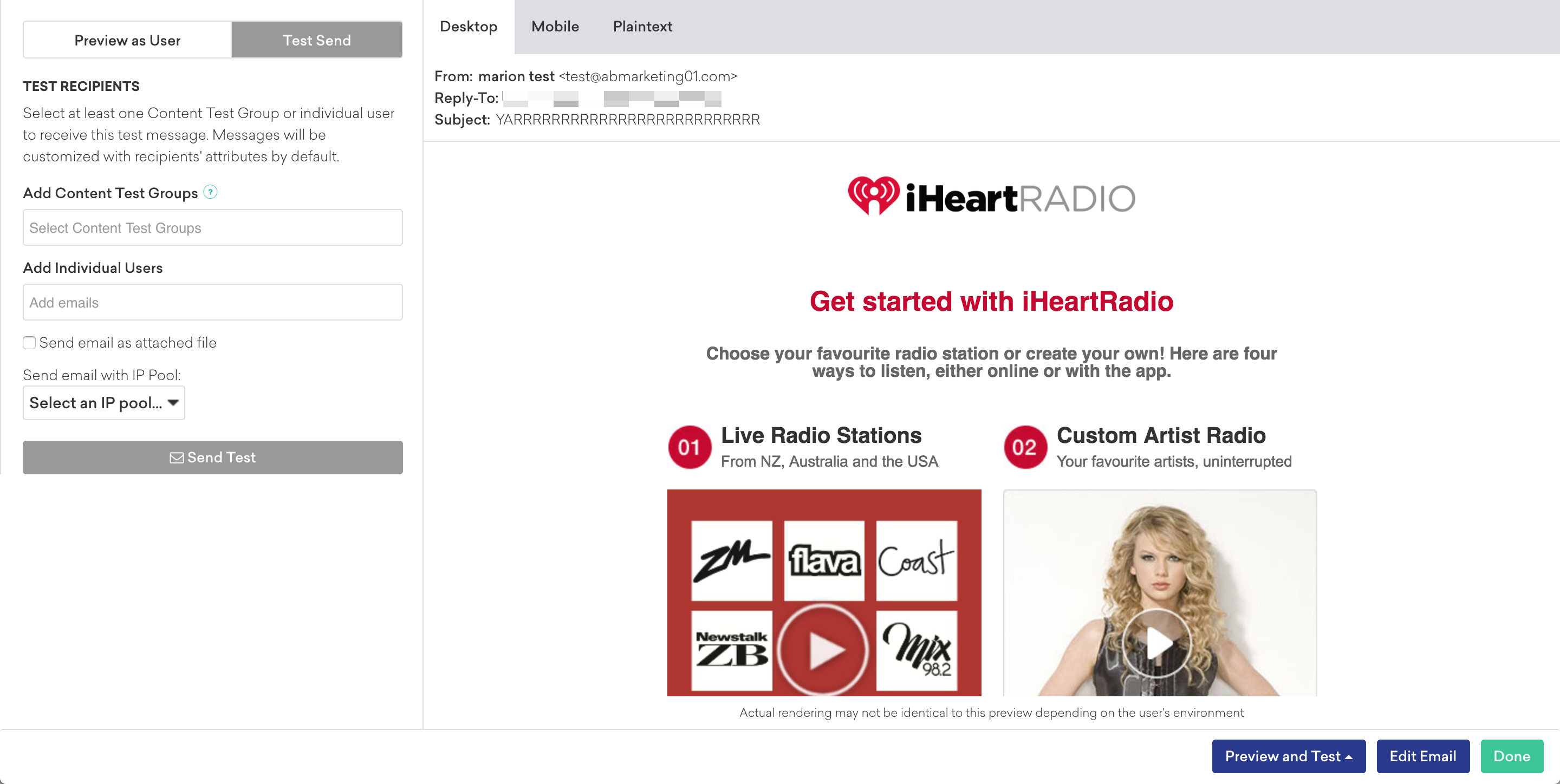Click the Add Content Test Groups help icon
This screenshot has height=784, width=1560.
[x=211, y=191]
